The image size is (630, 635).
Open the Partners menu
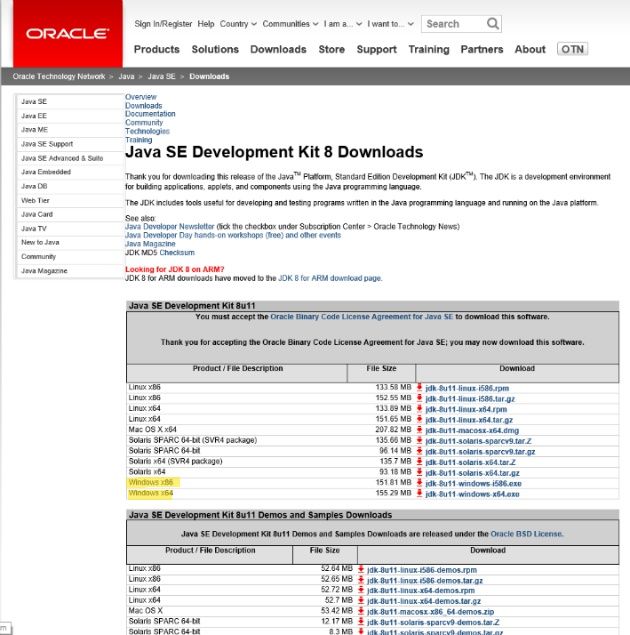[x=482, y=49]
